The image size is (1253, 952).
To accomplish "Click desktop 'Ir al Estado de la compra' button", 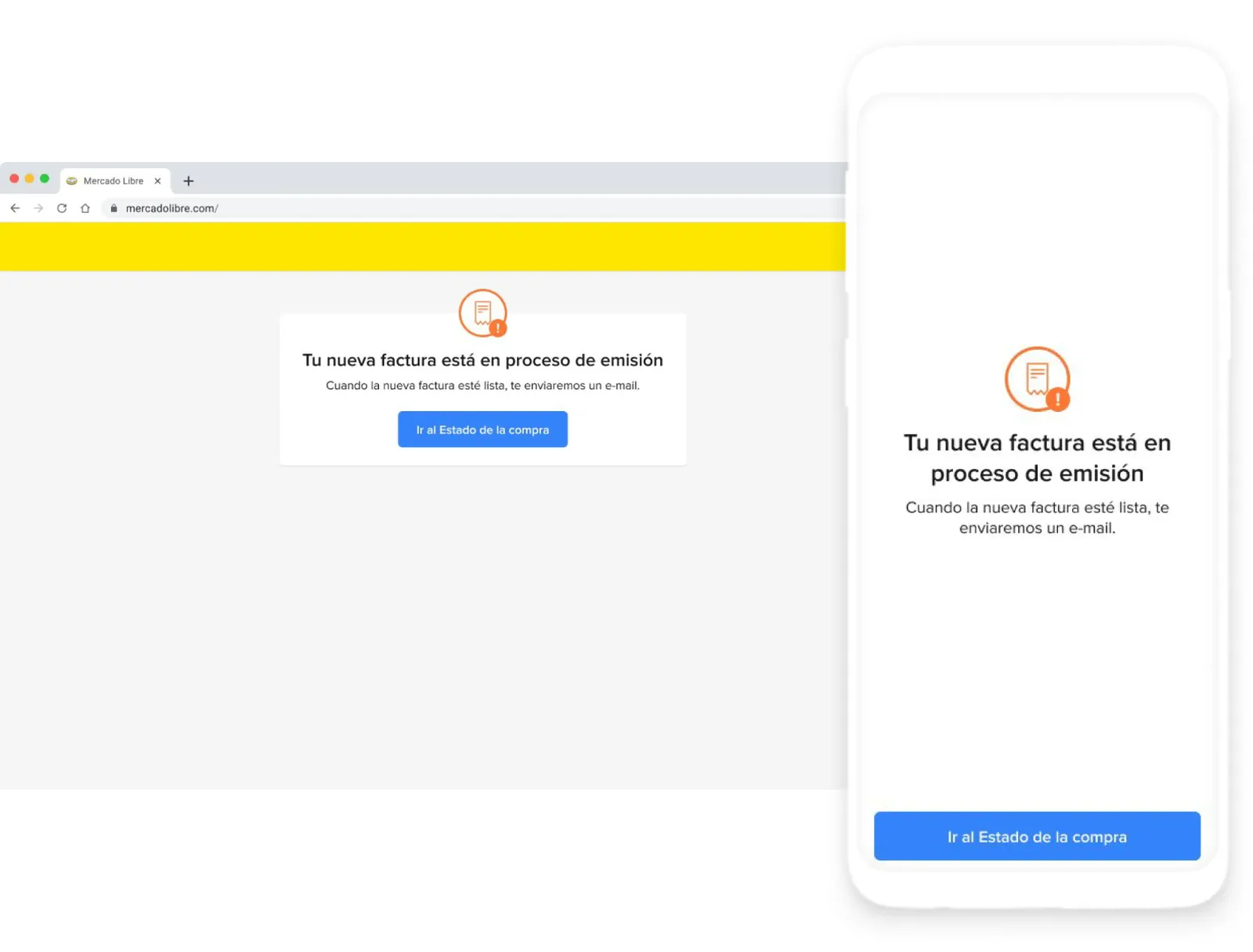I will click(x=482, y=429).
